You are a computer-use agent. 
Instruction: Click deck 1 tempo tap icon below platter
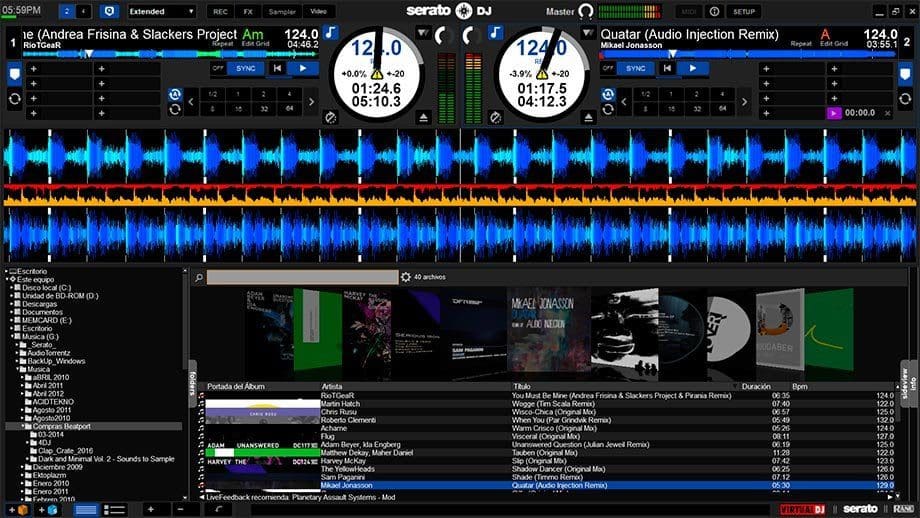pos(330,118)
